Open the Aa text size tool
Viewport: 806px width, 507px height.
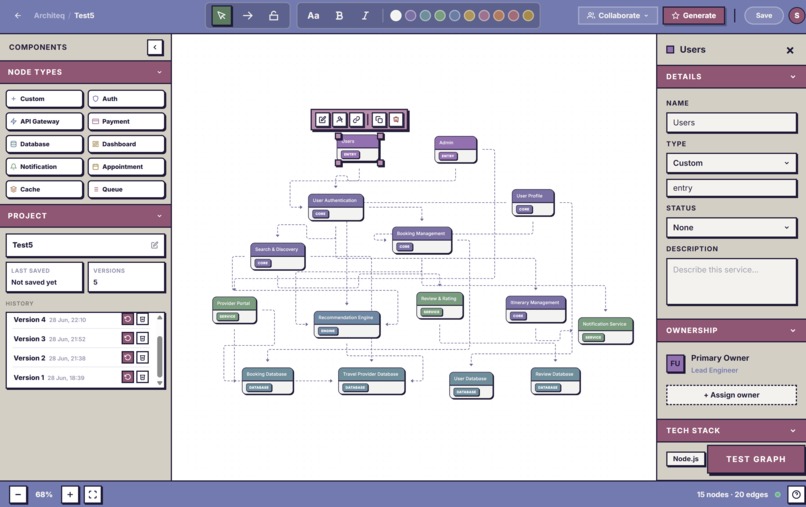click(313, 15)
